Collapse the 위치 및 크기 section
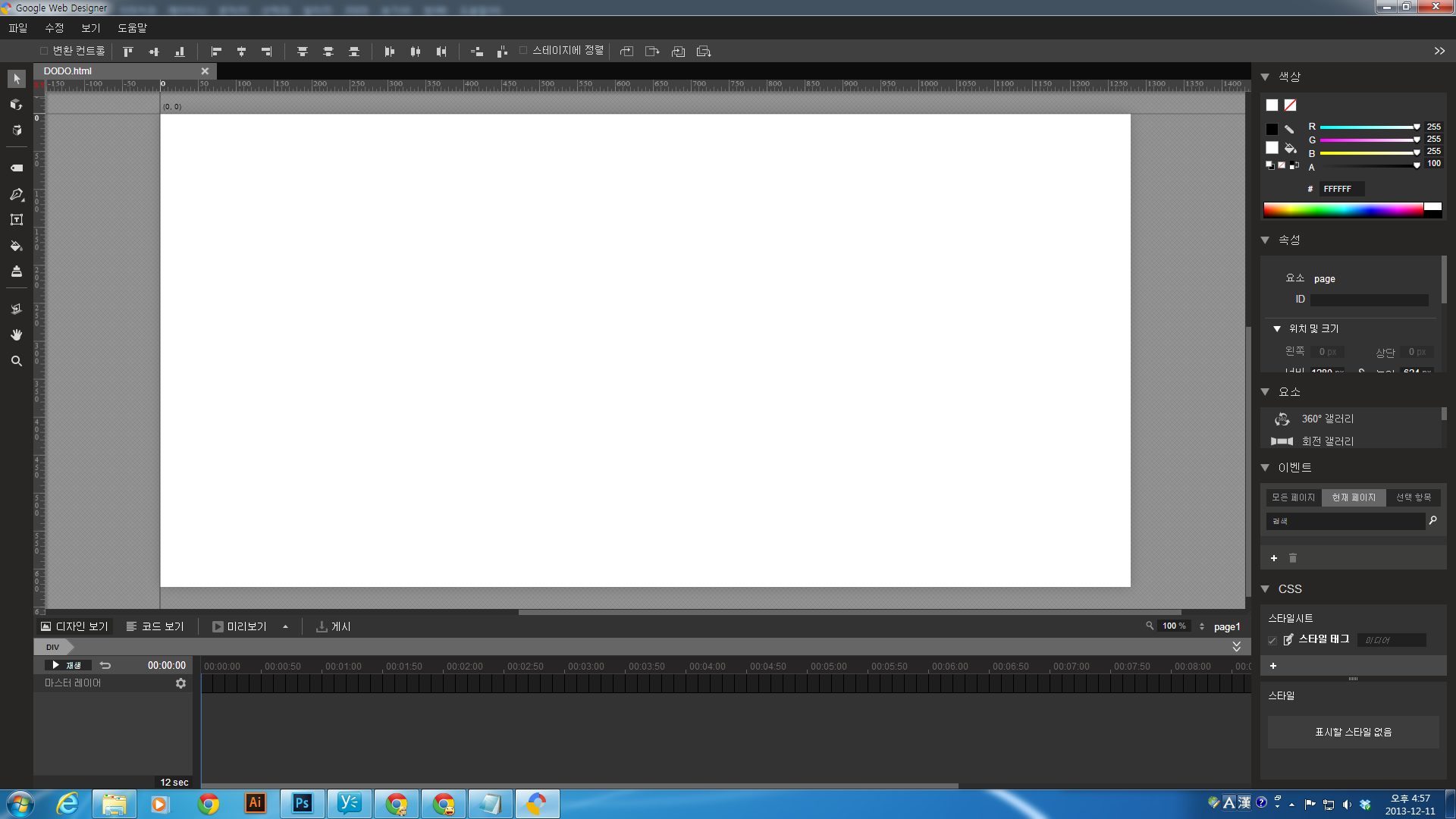 point(1277,328)
